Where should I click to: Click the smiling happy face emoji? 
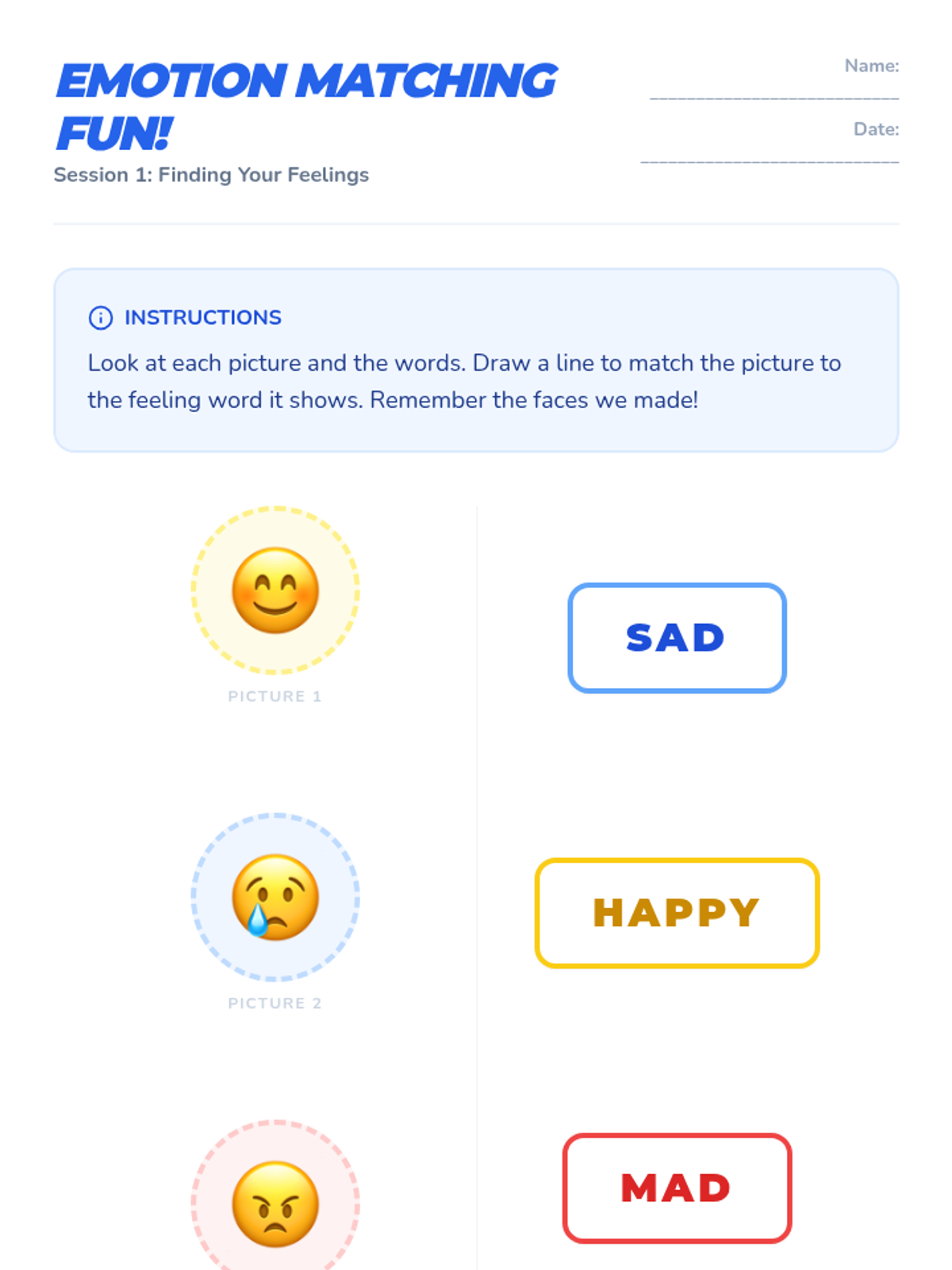[275, 591]
